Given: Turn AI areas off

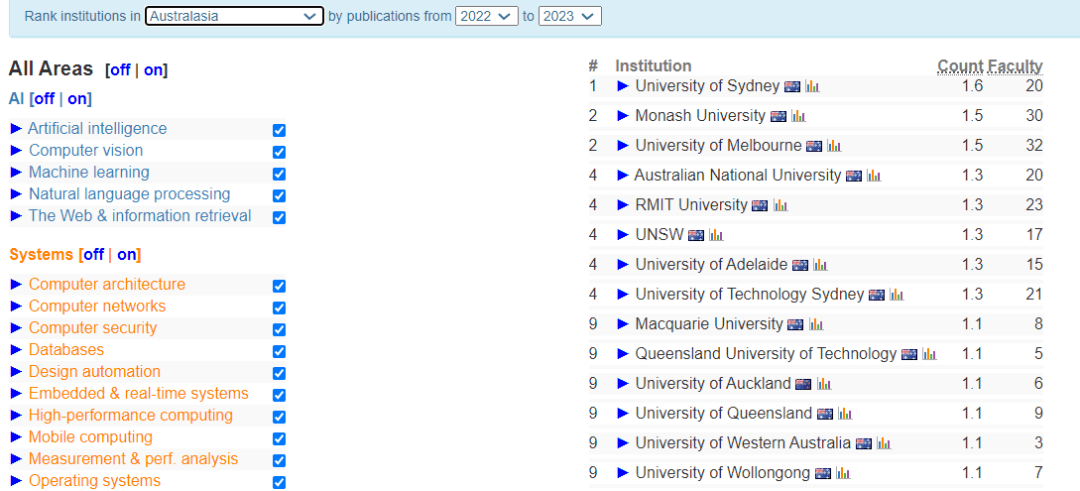Looking at the screenshot, I should pos(45,98).
